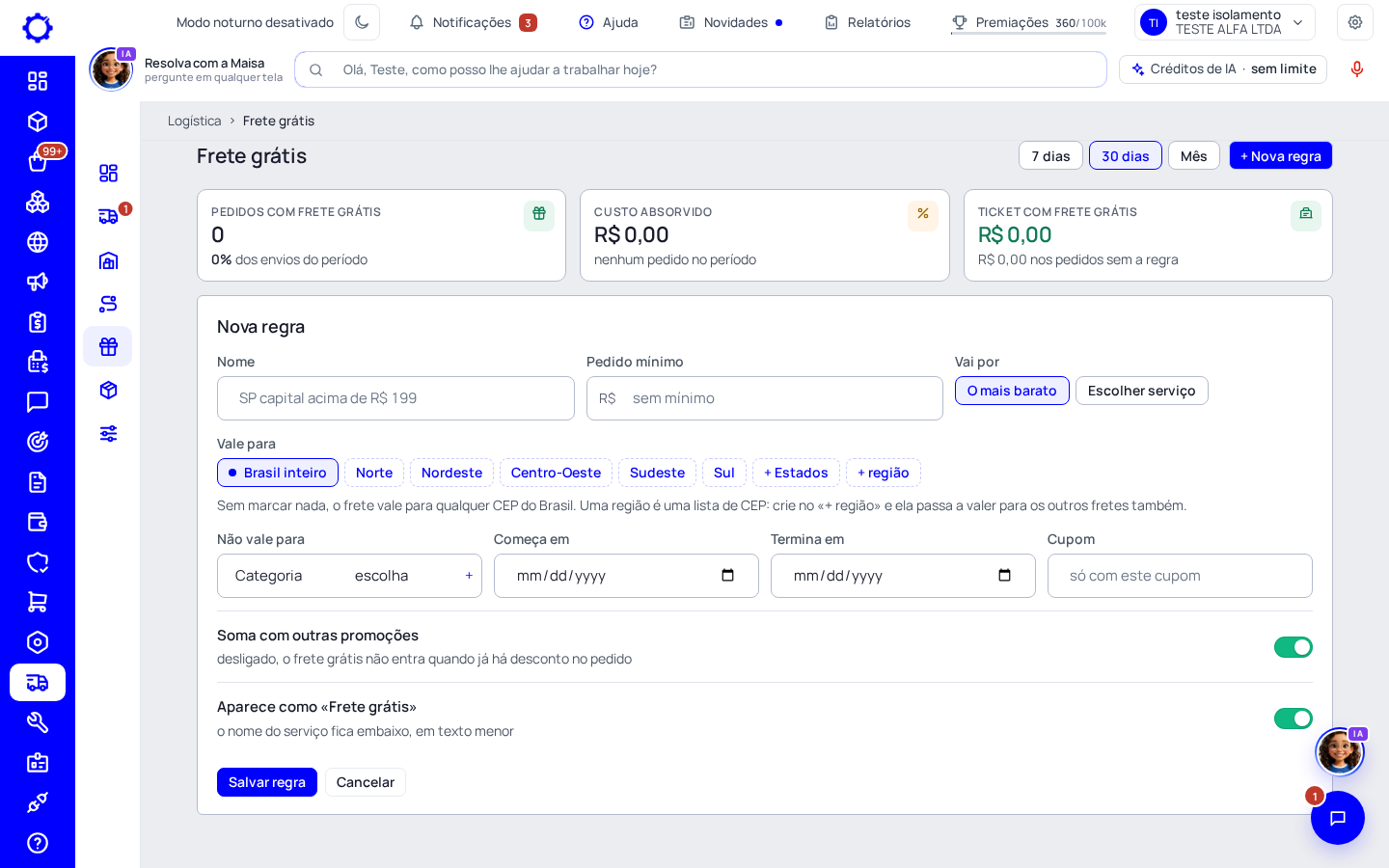Click the Pedido mínimo value field
Image resolution: width=1389 pixels, height=868 pixels.
(765, 398)
